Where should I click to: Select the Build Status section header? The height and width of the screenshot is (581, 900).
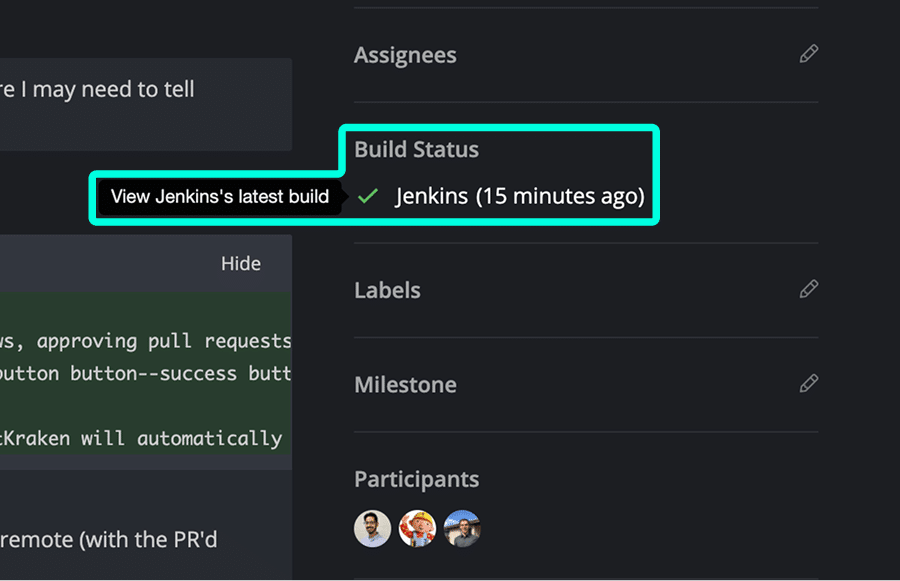pyautogui.click(x=416, y=149)
